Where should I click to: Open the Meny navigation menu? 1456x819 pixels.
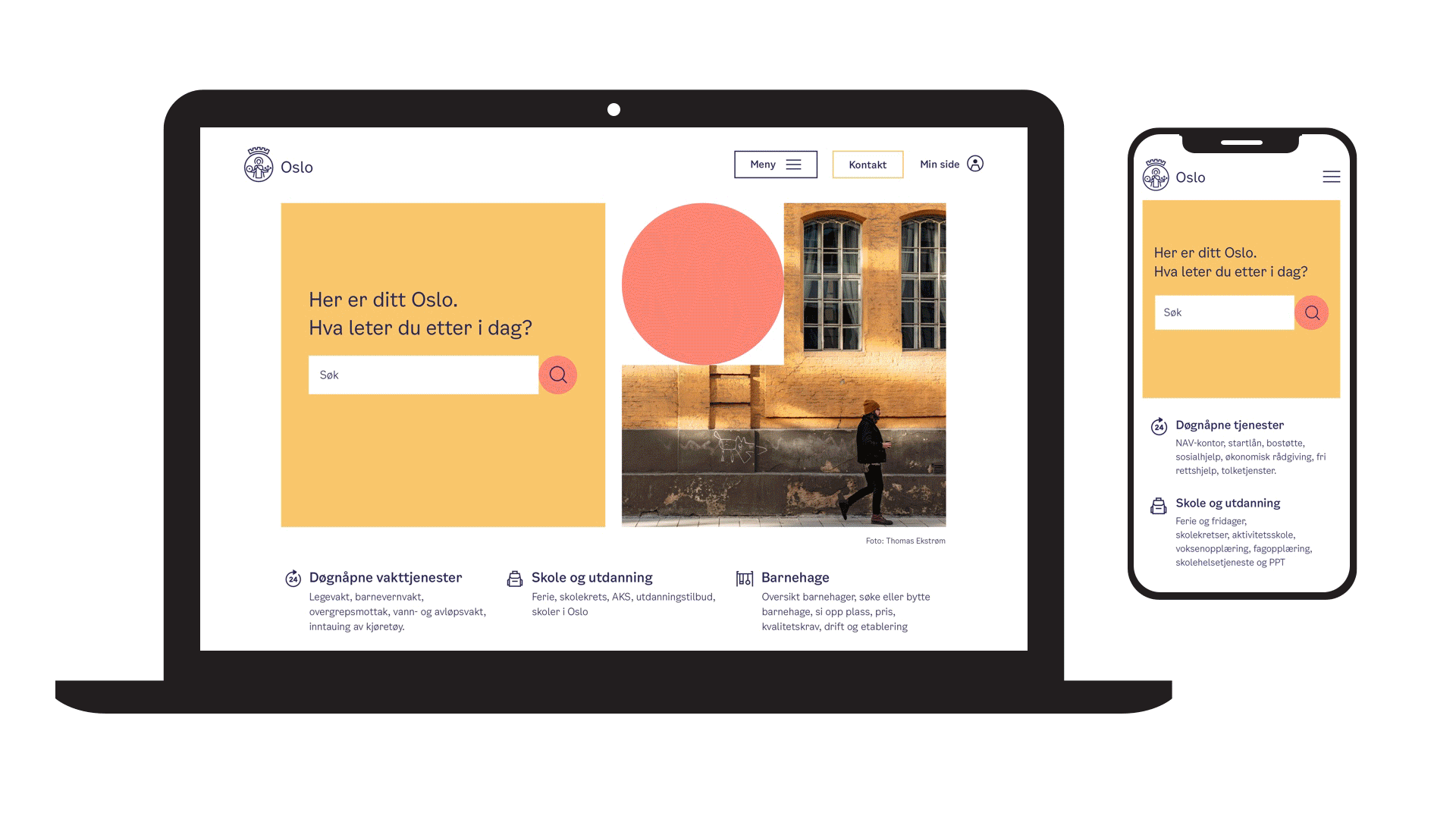pos(775,164)
